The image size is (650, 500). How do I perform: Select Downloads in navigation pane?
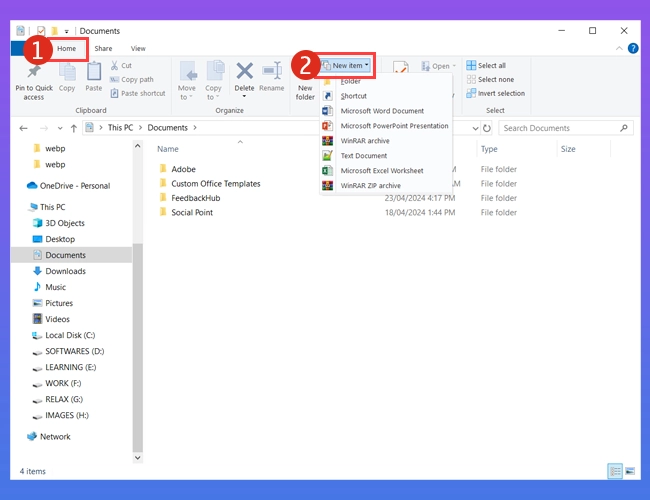(x=65, y=271)
